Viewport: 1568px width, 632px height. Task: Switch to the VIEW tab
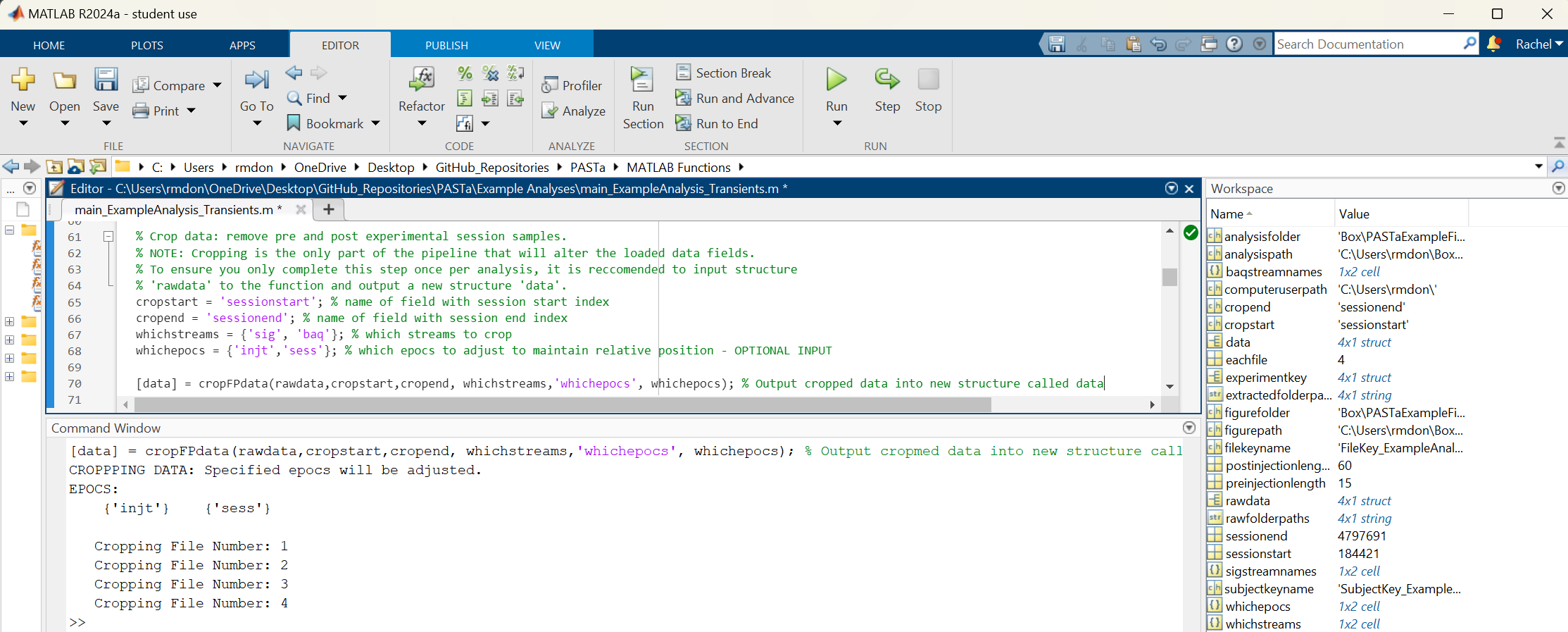click(547, 45)
